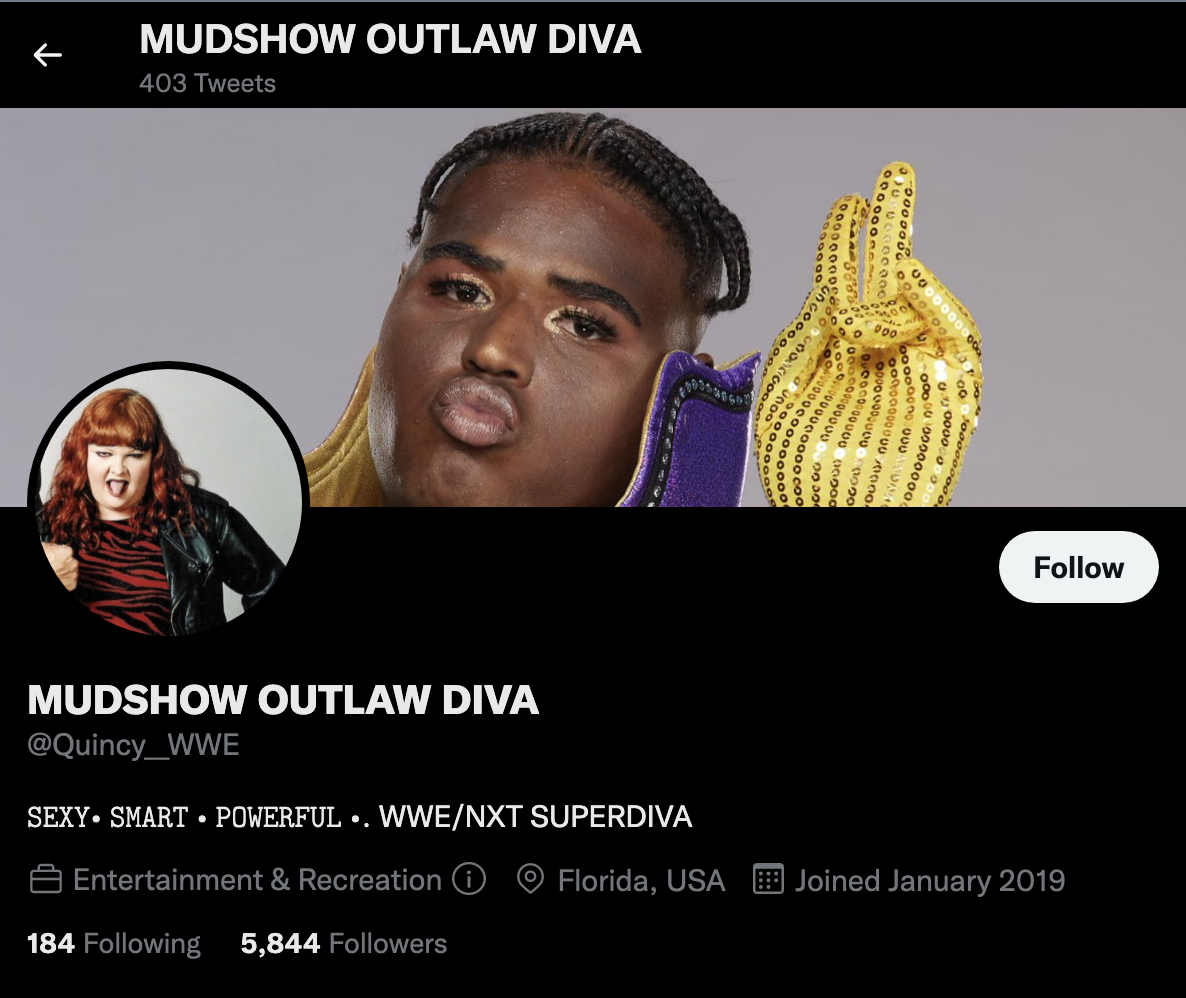Screen dimensions: 1186x998
Task: Click the profile name MUDSHOW OUTLAW DIVA
Action: tap(283, 699)
